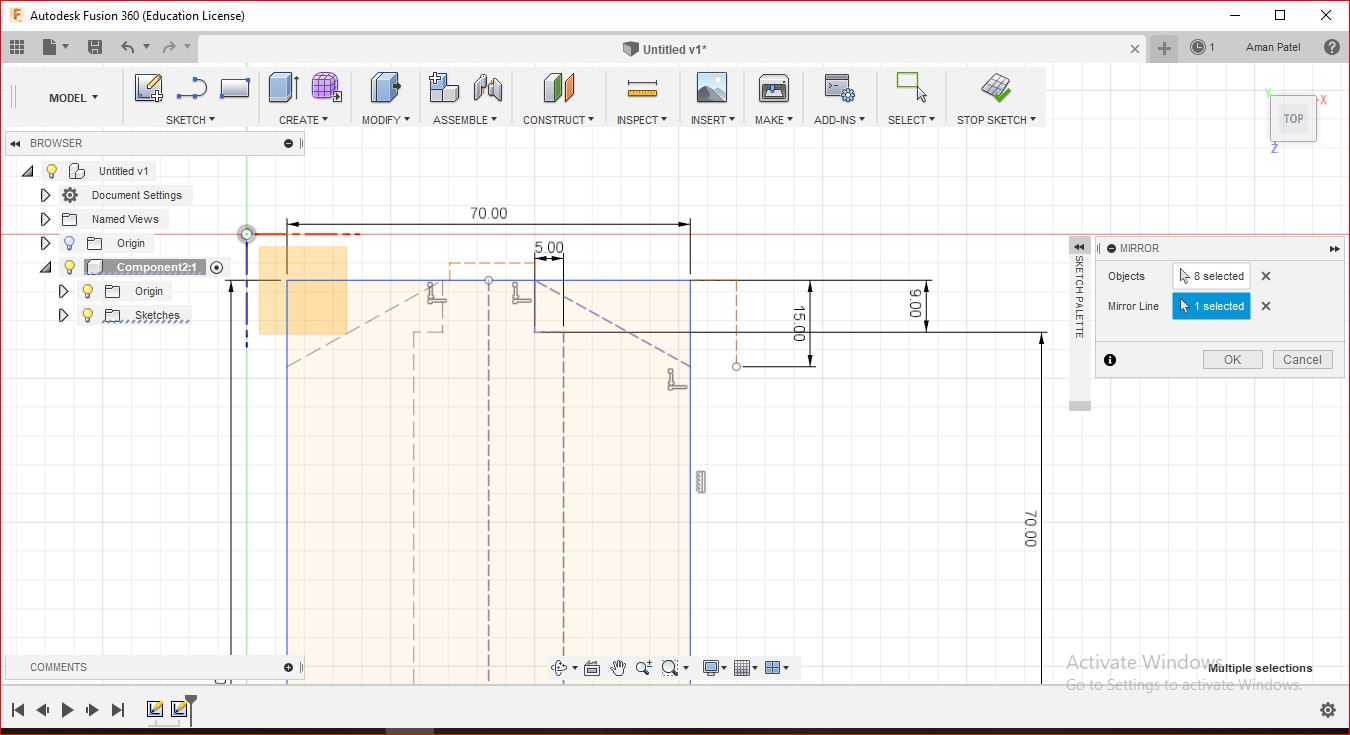
Task: Select the Joint assemble icon
Action: 487,88
